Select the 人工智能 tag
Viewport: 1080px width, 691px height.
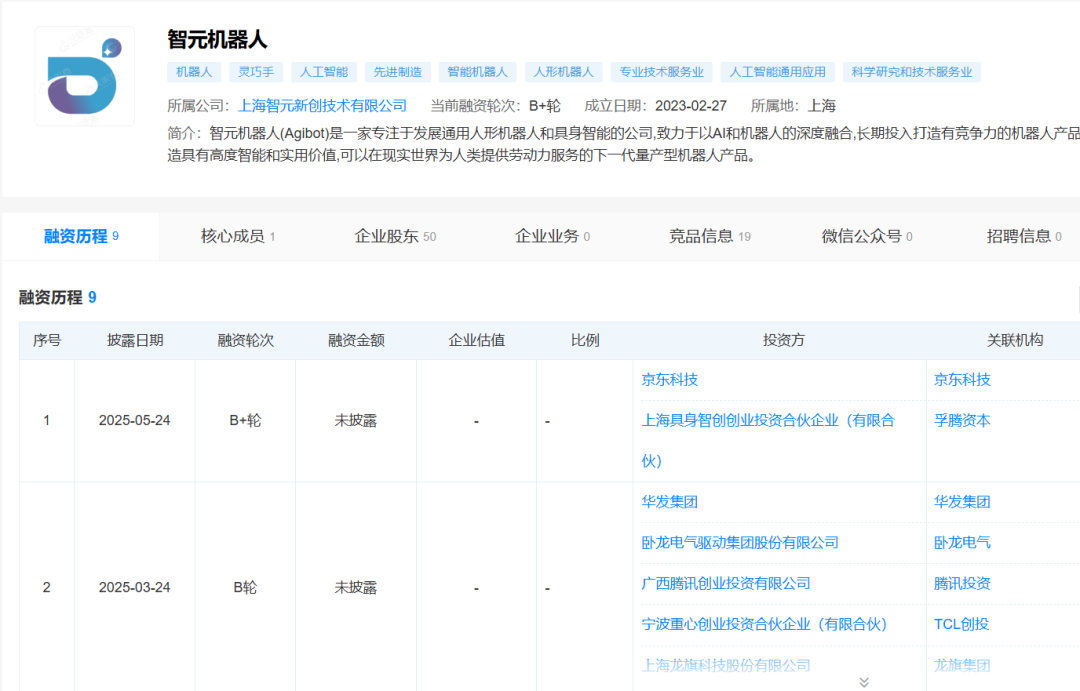pyautogui.click(x=324, y=72)
